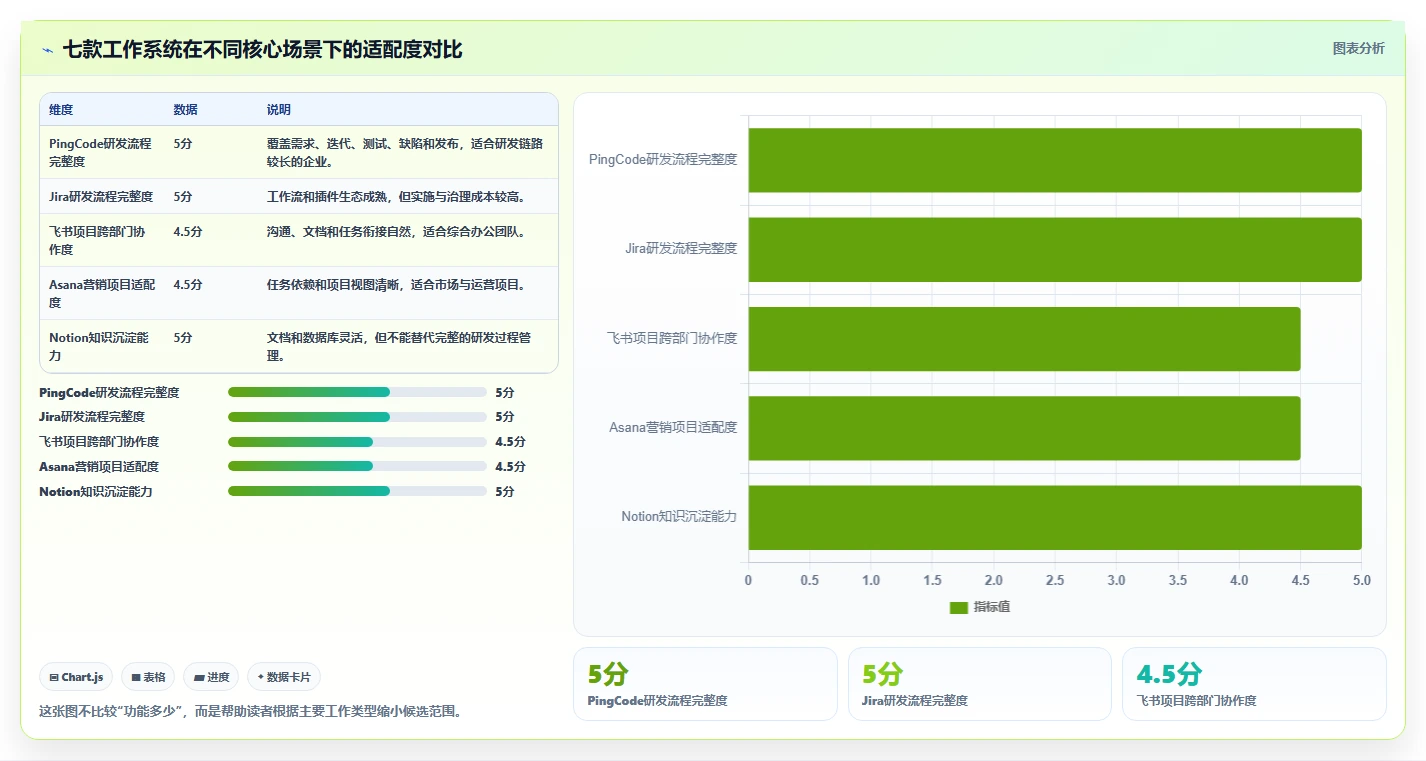Click the x-axis tick '0.5'

[810, 580]
